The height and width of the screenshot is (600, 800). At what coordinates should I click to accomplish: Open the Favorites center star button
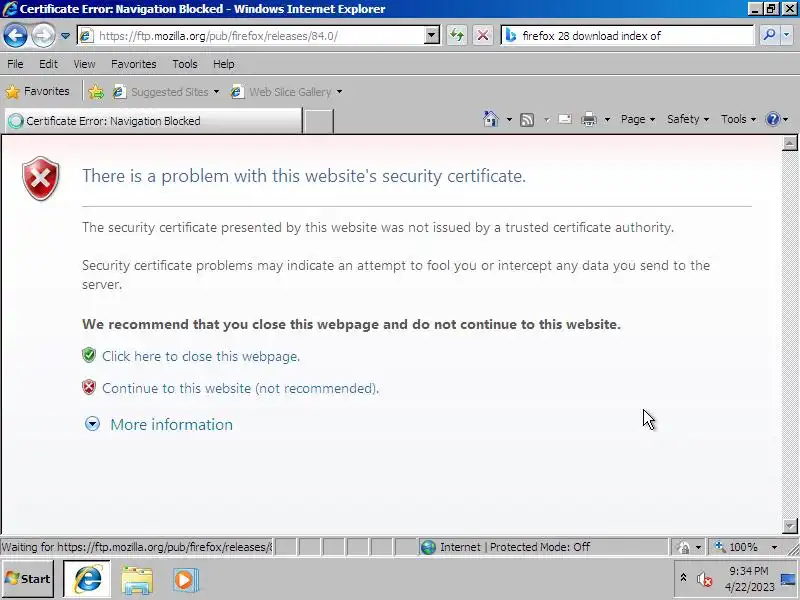pyautogui.click(x=37, y=91)
